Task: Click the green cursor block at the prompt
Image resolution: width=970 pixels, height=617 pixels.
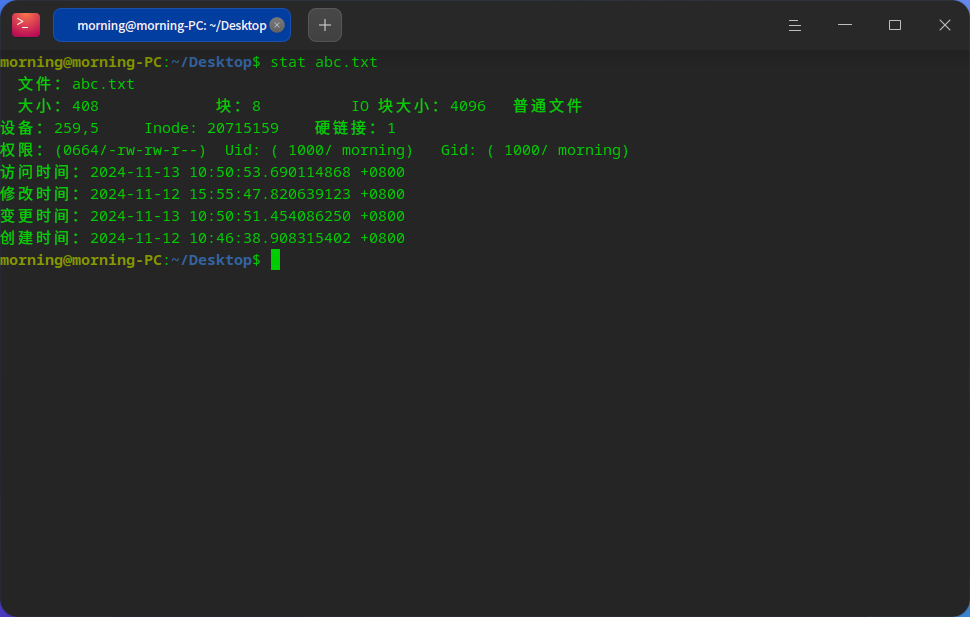Action: [x=275, y=260]
